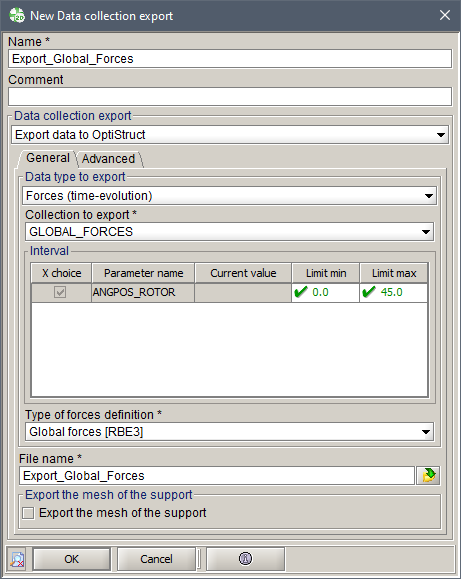The width and height of the screenshot is (461, 579).
Task: Expand the Global forces [RBE3] dropdown
Action: 229,432
